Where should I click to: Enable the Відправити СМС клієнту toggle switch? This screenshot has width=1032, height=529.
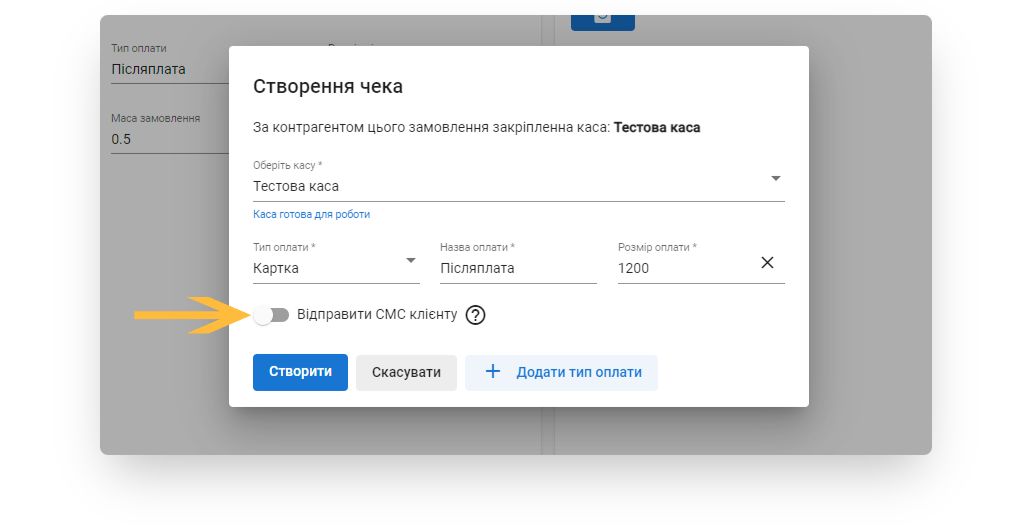pyautogui.click(x=270, y=315)
